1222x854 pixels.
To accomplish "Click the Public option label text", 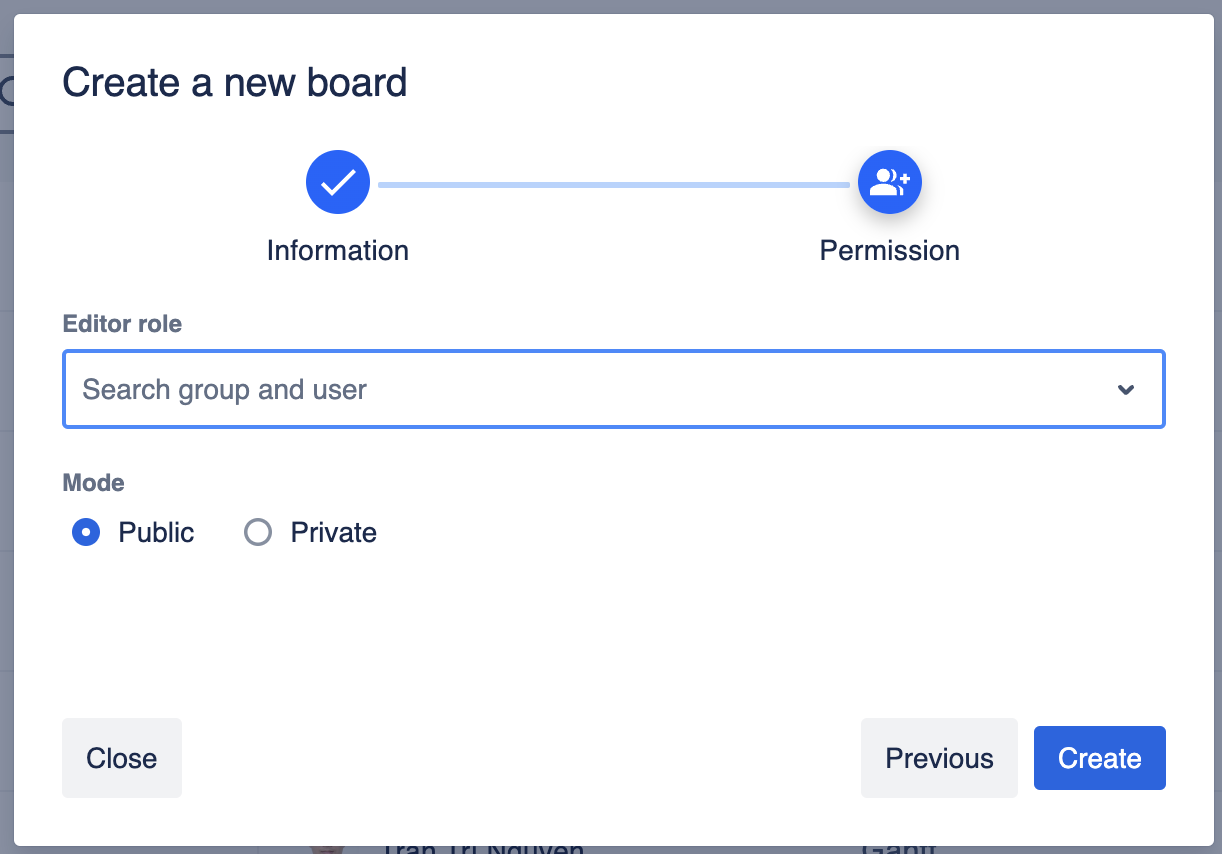I will (x=156, y=533).
